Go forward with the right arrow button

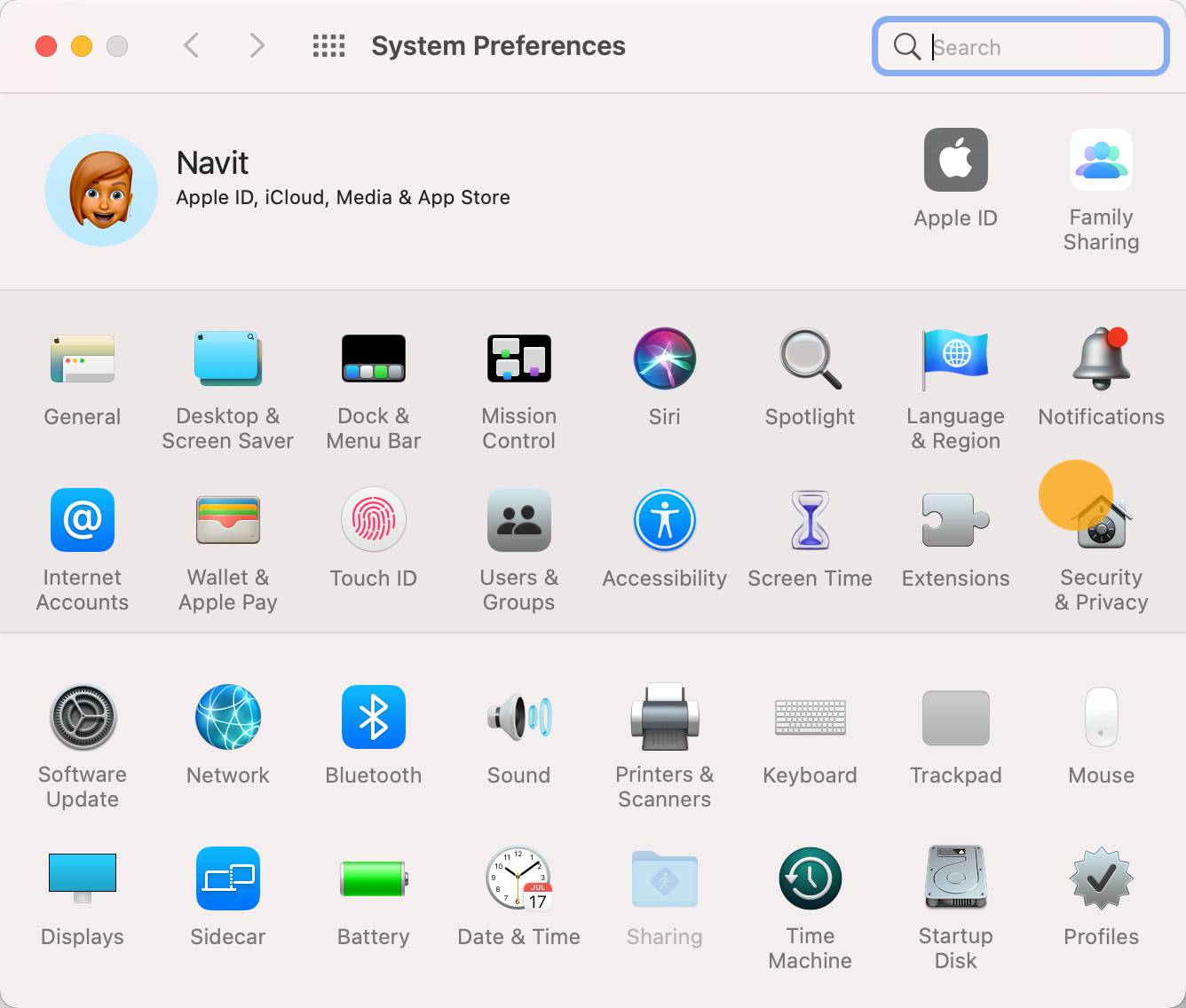tap(257, 45)
